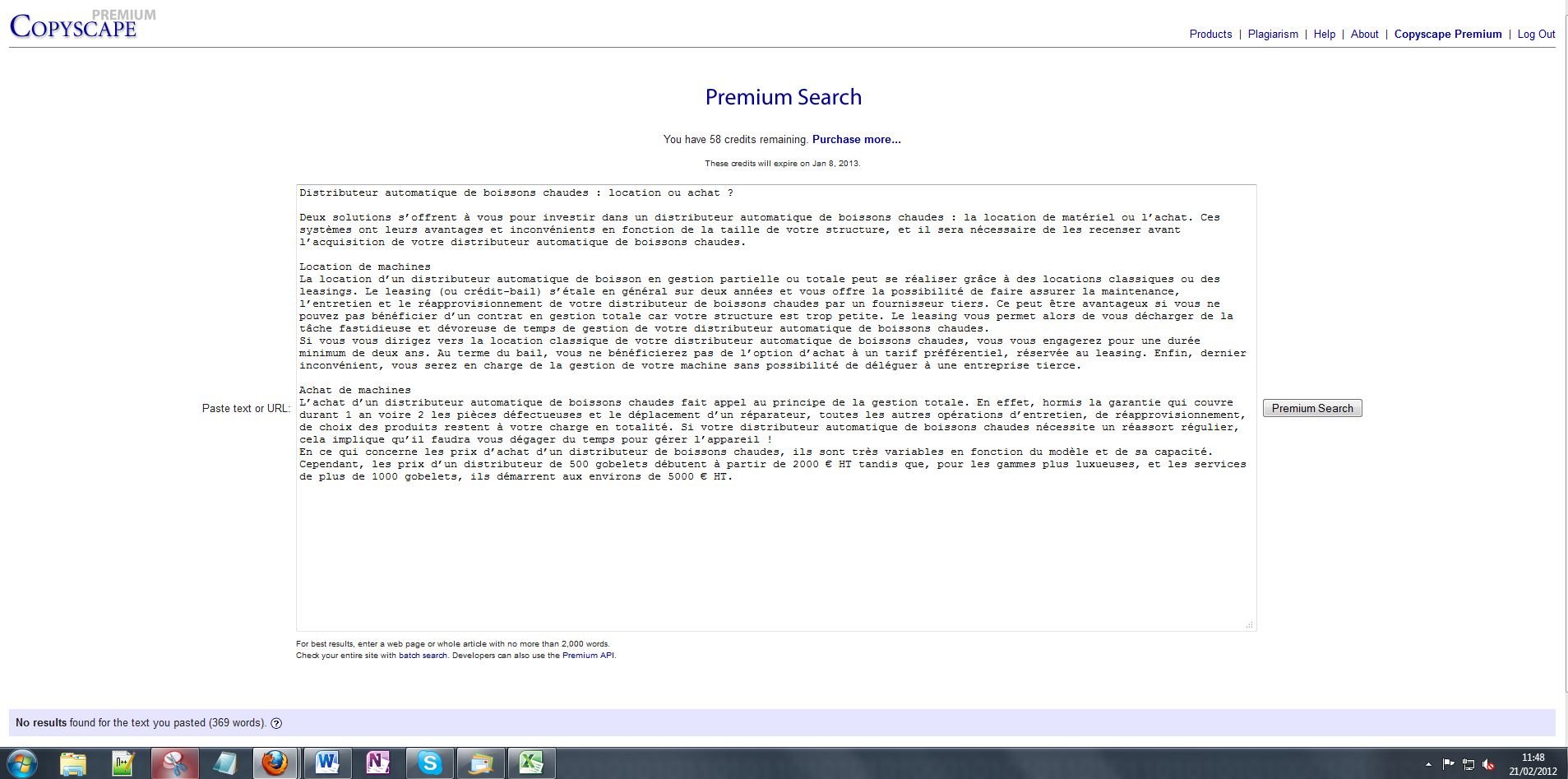This screenshot has width=1568, height=779.
Task: Open Snipping Tool from the taskbar
Action: point(173,763)
